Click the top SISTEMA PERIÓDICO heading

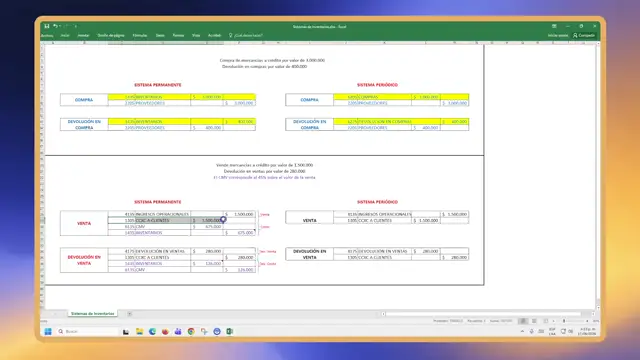[x=377, y=85]
